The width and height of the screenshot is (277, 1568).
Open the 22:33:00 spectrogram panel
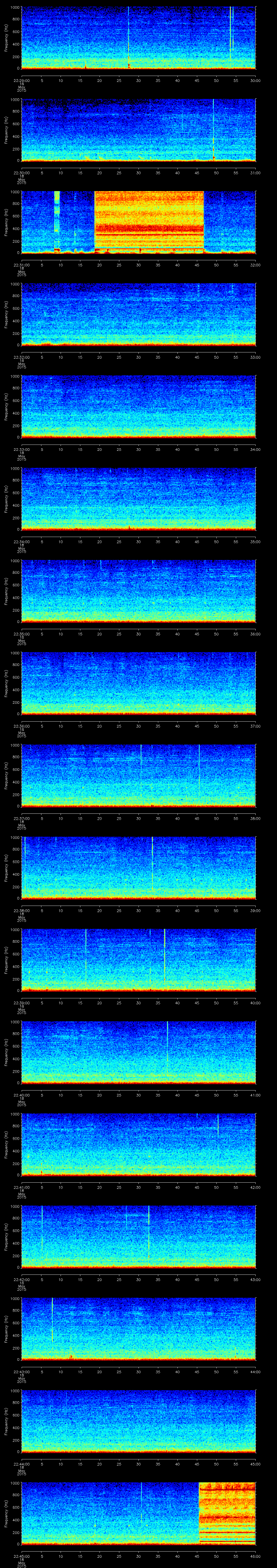pos(139,407)
